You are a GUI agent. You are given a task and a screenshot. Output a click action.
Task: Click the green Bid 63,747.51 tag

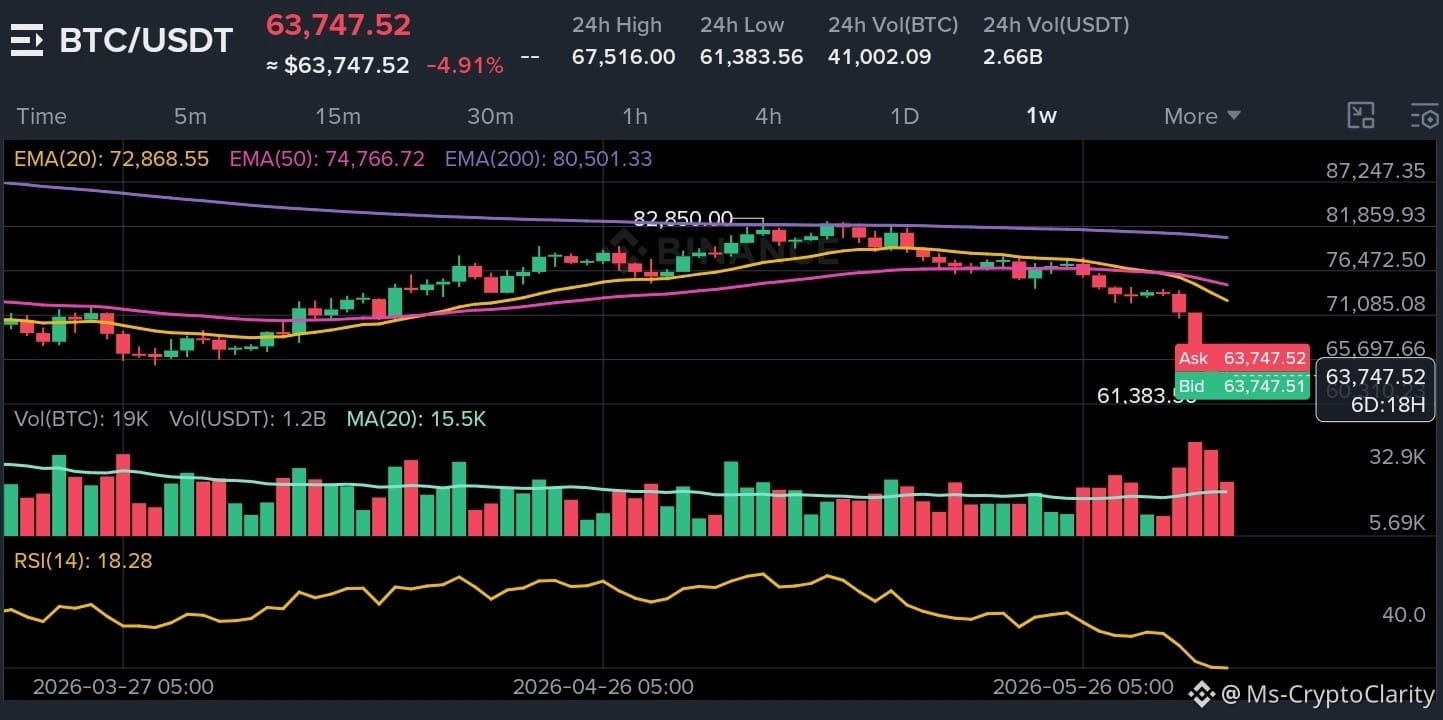point(1242,386)
